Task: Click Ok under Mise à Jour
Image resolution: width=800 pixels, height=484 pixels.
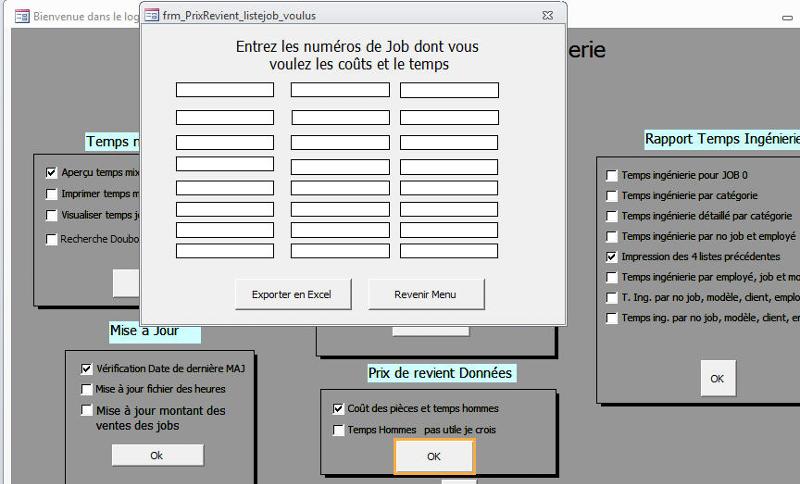Action: [x=158, y=455]
